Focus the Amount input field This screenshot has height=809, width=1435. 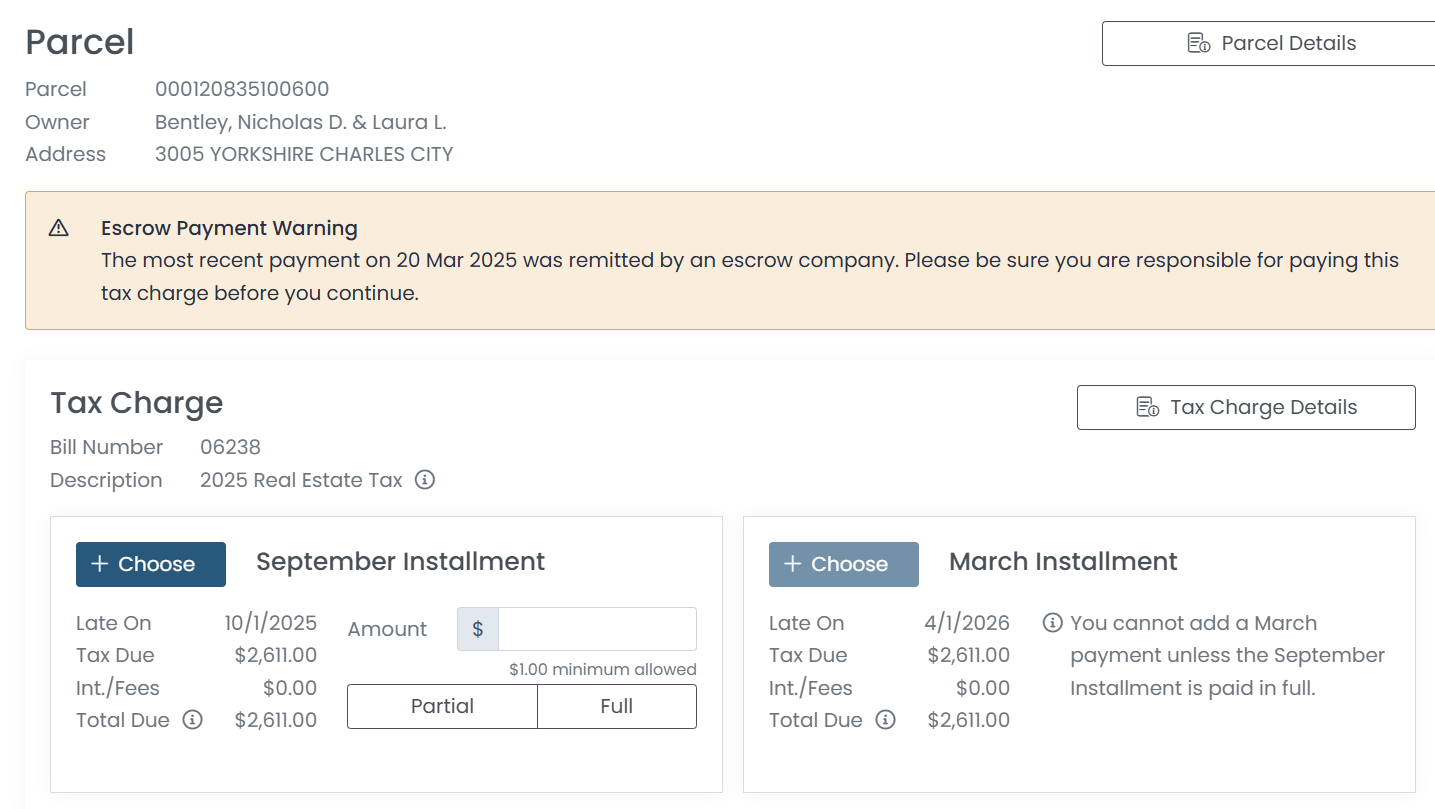click(x=597, y=629)
